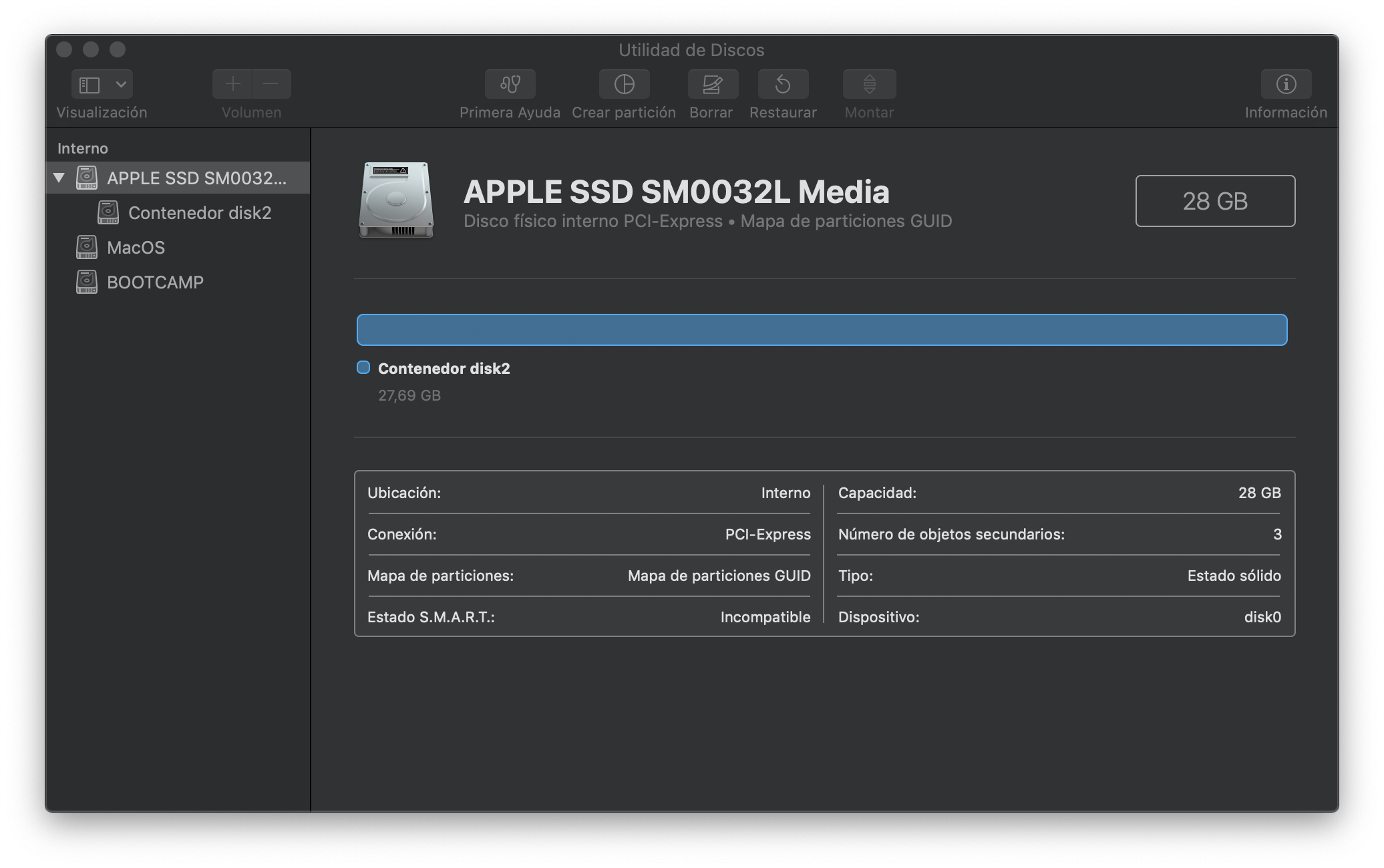
Task: Open the Visualización dropdown chevron
Action: tap(121, 85)
